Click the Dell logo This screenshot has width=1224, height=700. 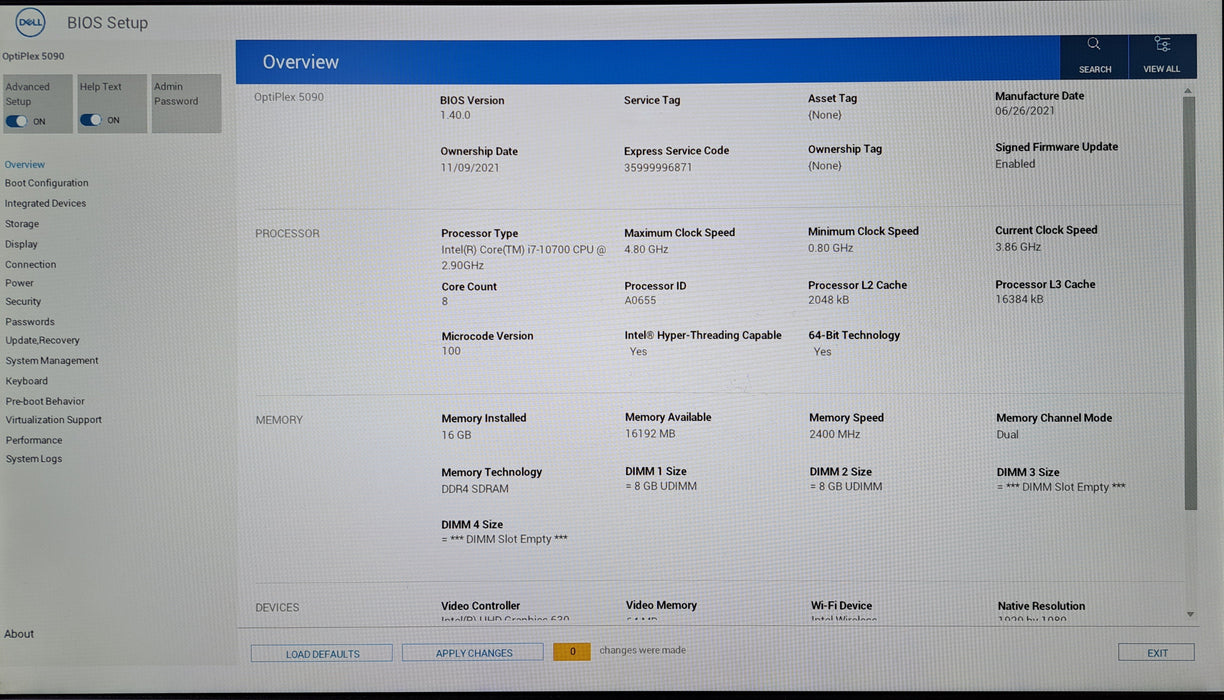(x=31, y=21)
